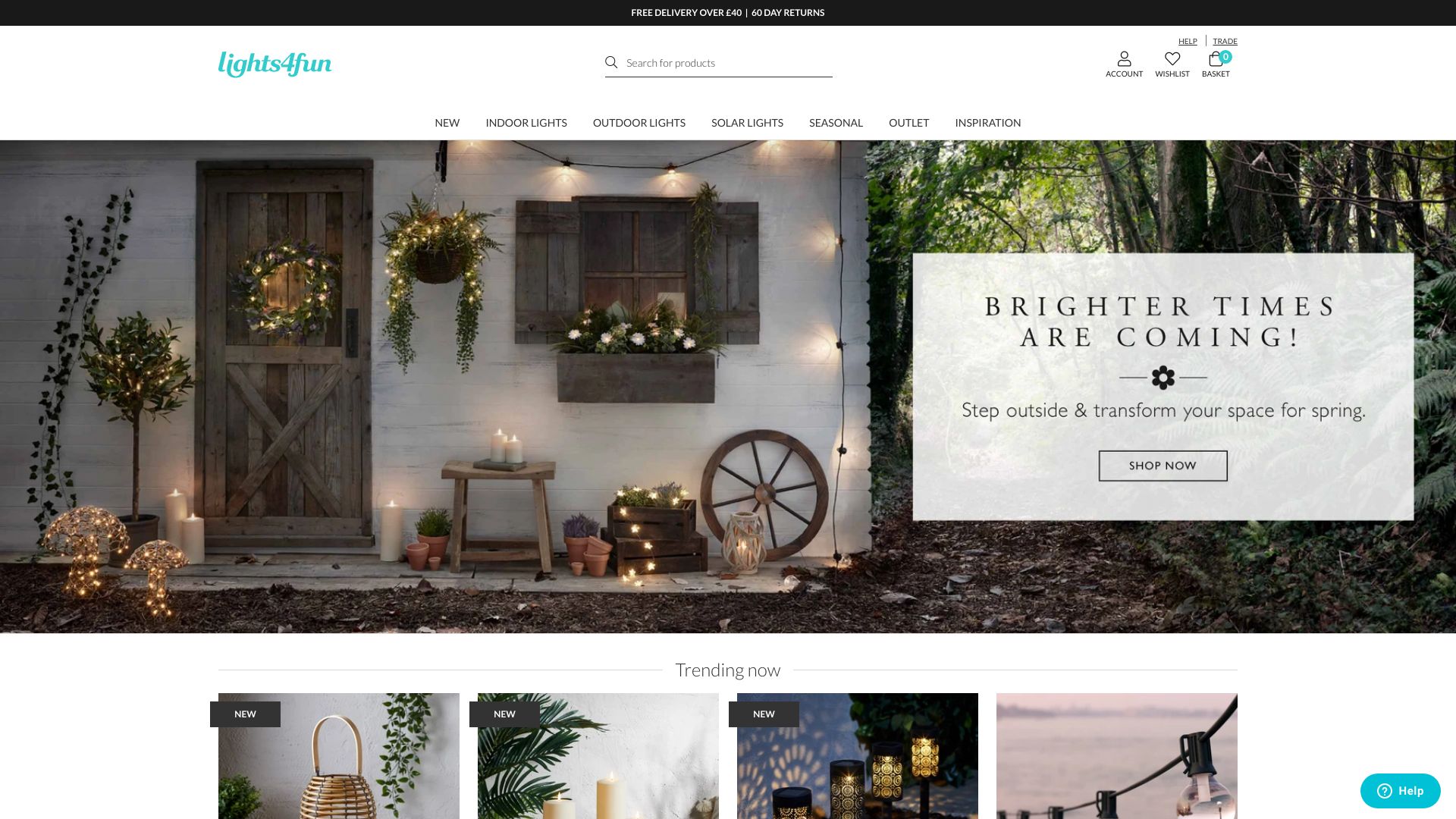Select the SEASONAL menu tab
The height and width of the screenshot is (819, 1456).
(x=836, y=122)
